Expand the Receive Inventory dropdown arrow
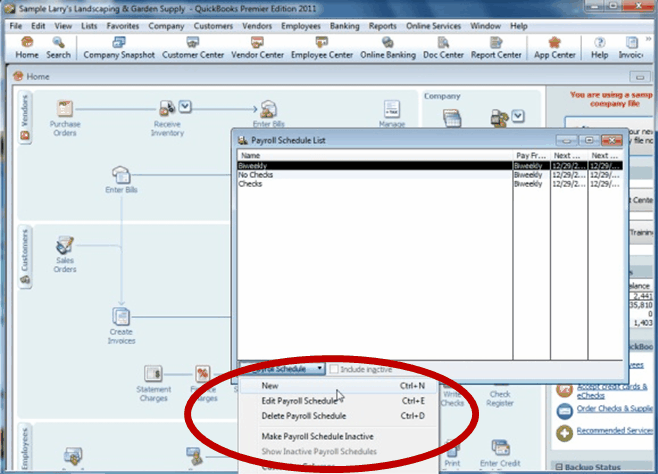The image size is (658, 474). coord(185,107)
